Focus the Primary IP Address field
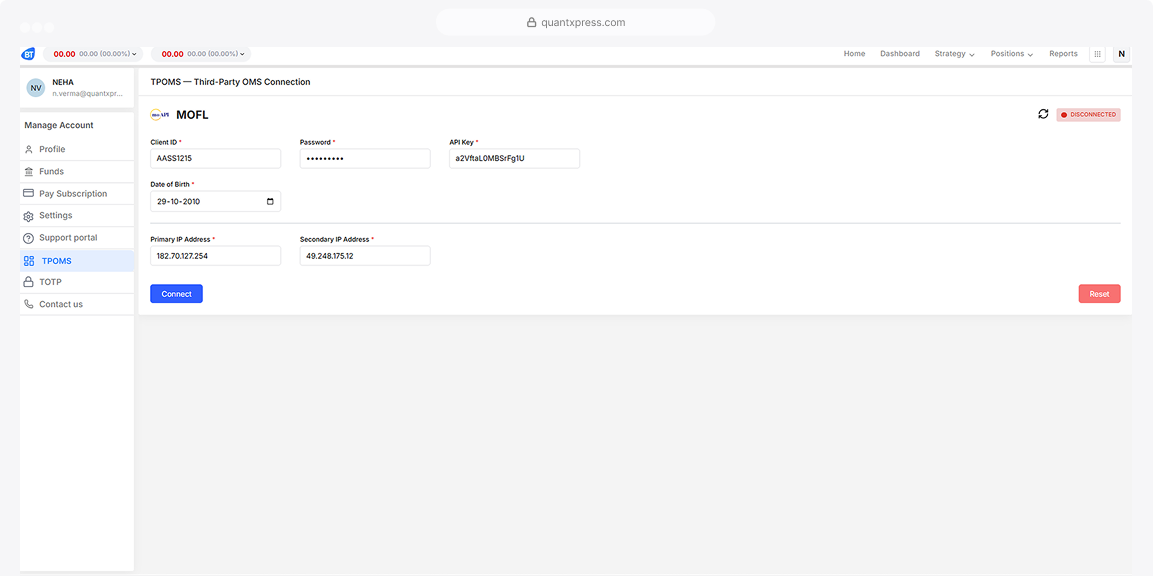This screenshot has height=577, width=1153. click(x=215, y=256)
